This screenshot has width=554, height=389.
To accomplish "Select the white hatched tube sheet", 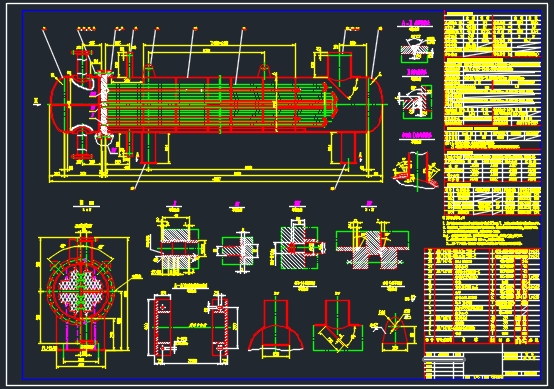I will tap(104, 105).
